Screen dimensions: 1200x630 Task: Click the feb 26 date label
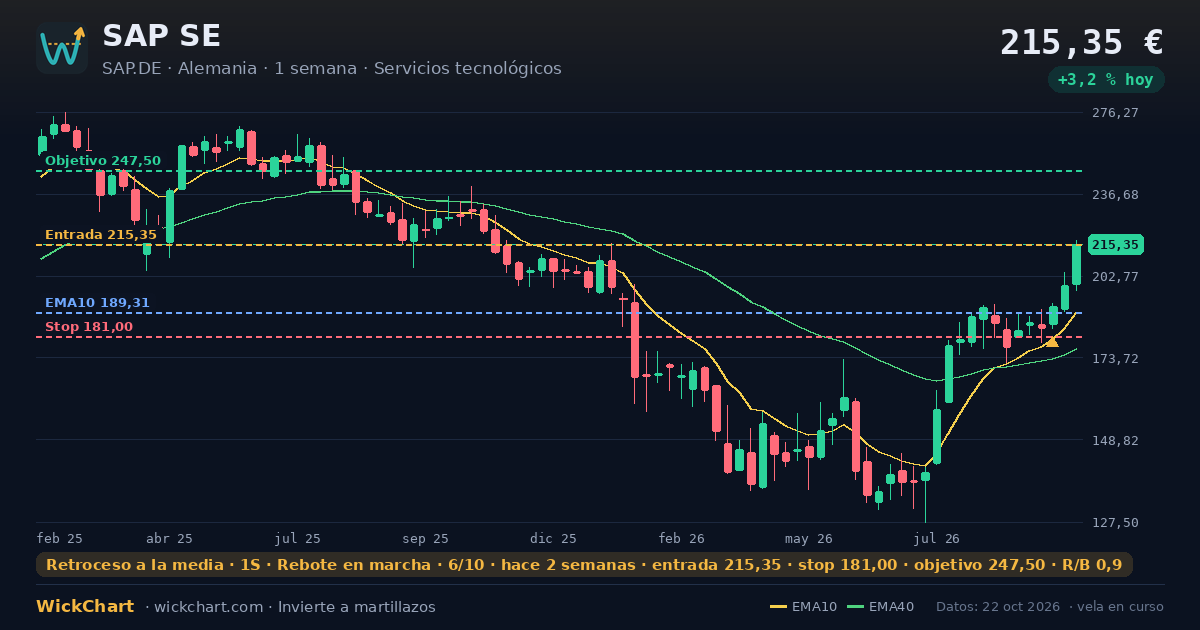click(682, 539)
